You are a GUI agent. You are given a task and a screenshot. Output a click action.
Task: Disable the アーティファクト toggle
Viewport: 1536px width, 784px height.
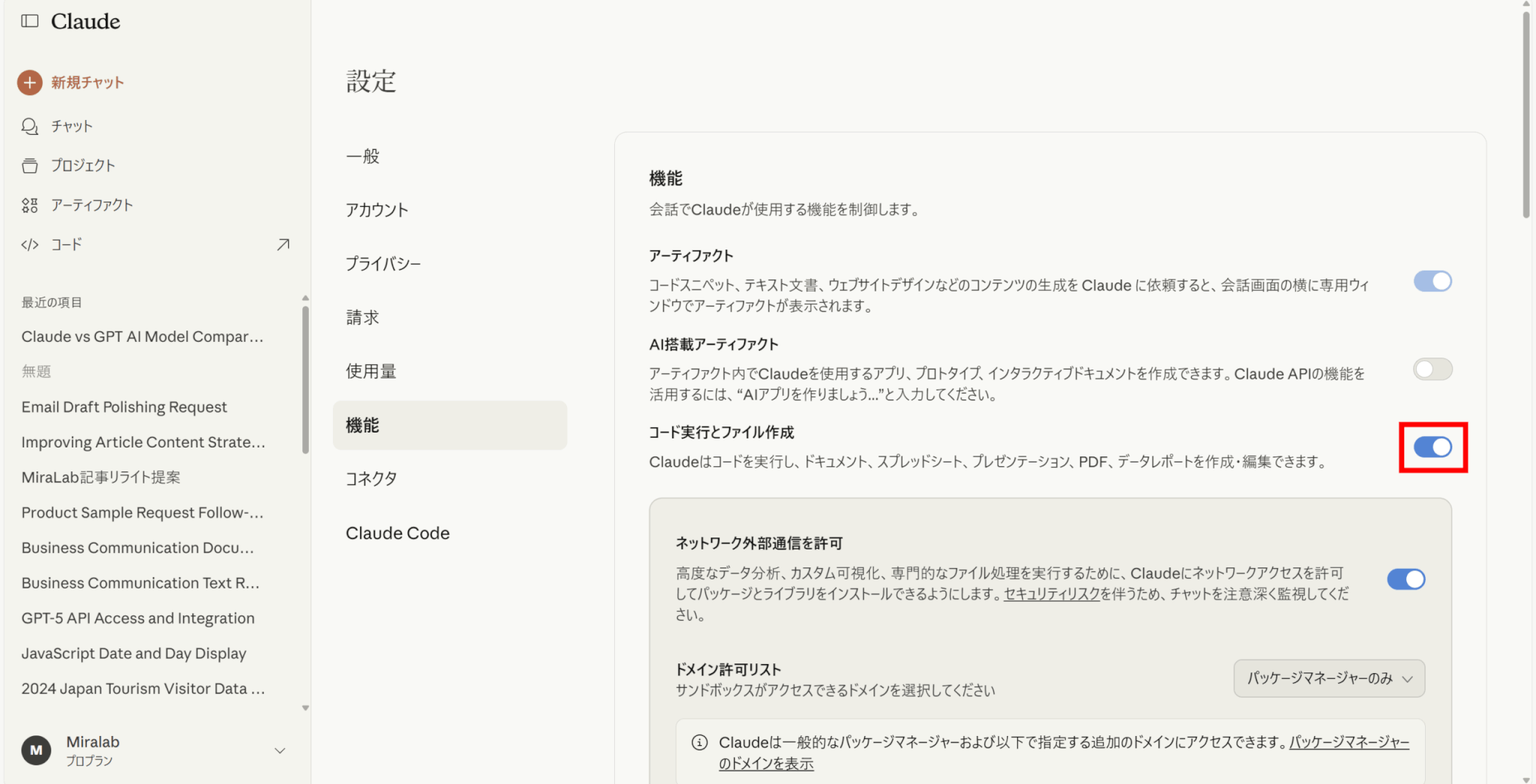(1432, 282)
